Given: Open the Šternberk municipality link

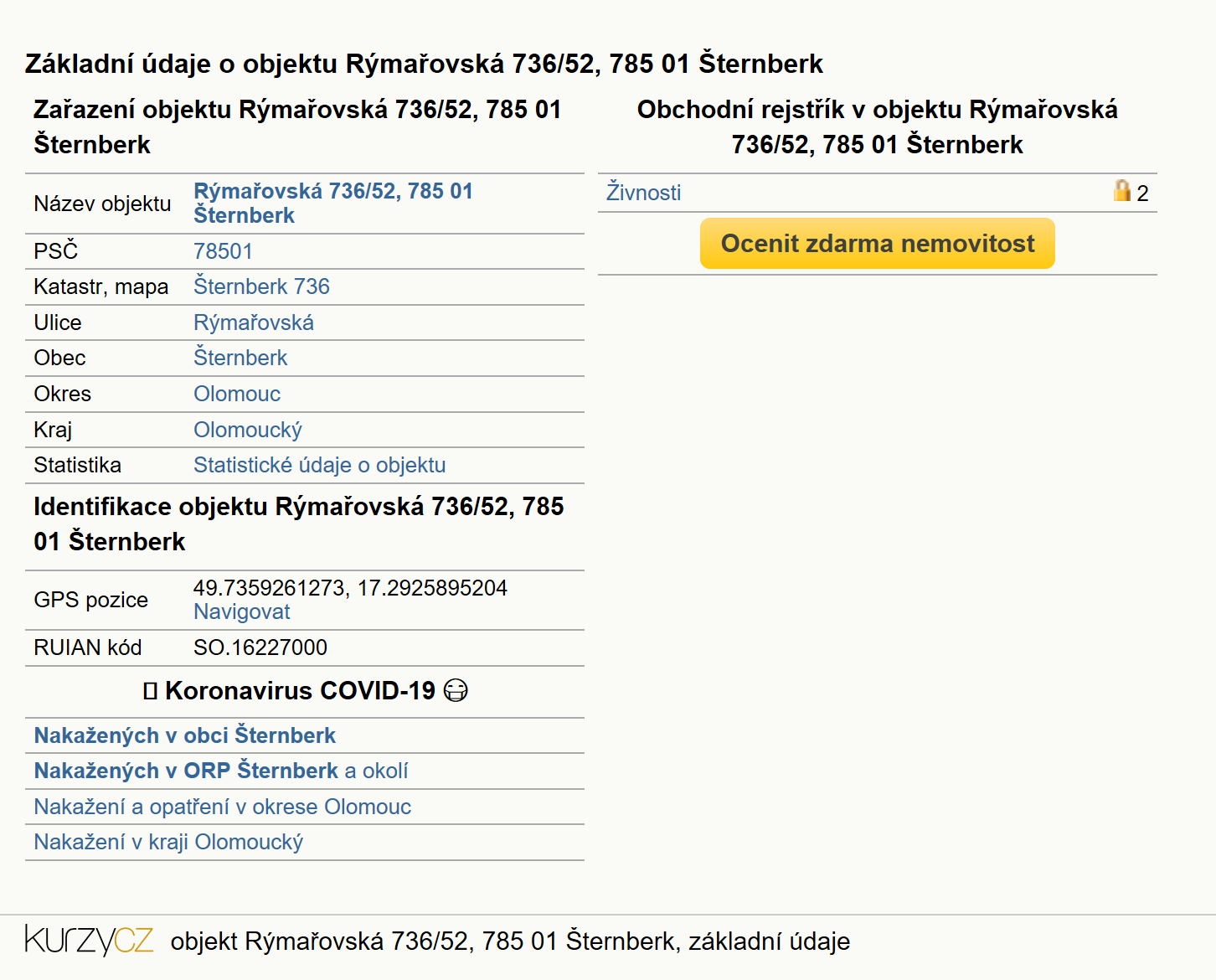Looking at the screenshot, I should [240, 358].
